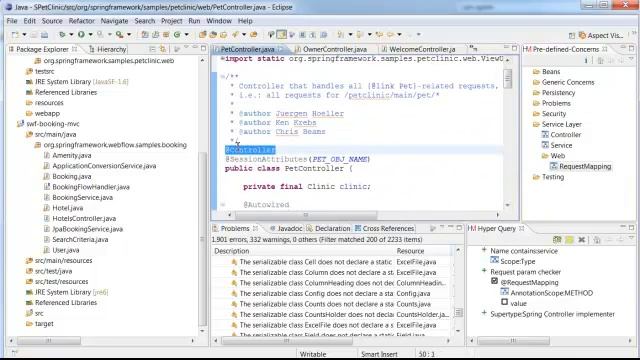Collapse the Javadoc comment fold marker
This screenshot has height=360, width=640.
tap(222, 76)
